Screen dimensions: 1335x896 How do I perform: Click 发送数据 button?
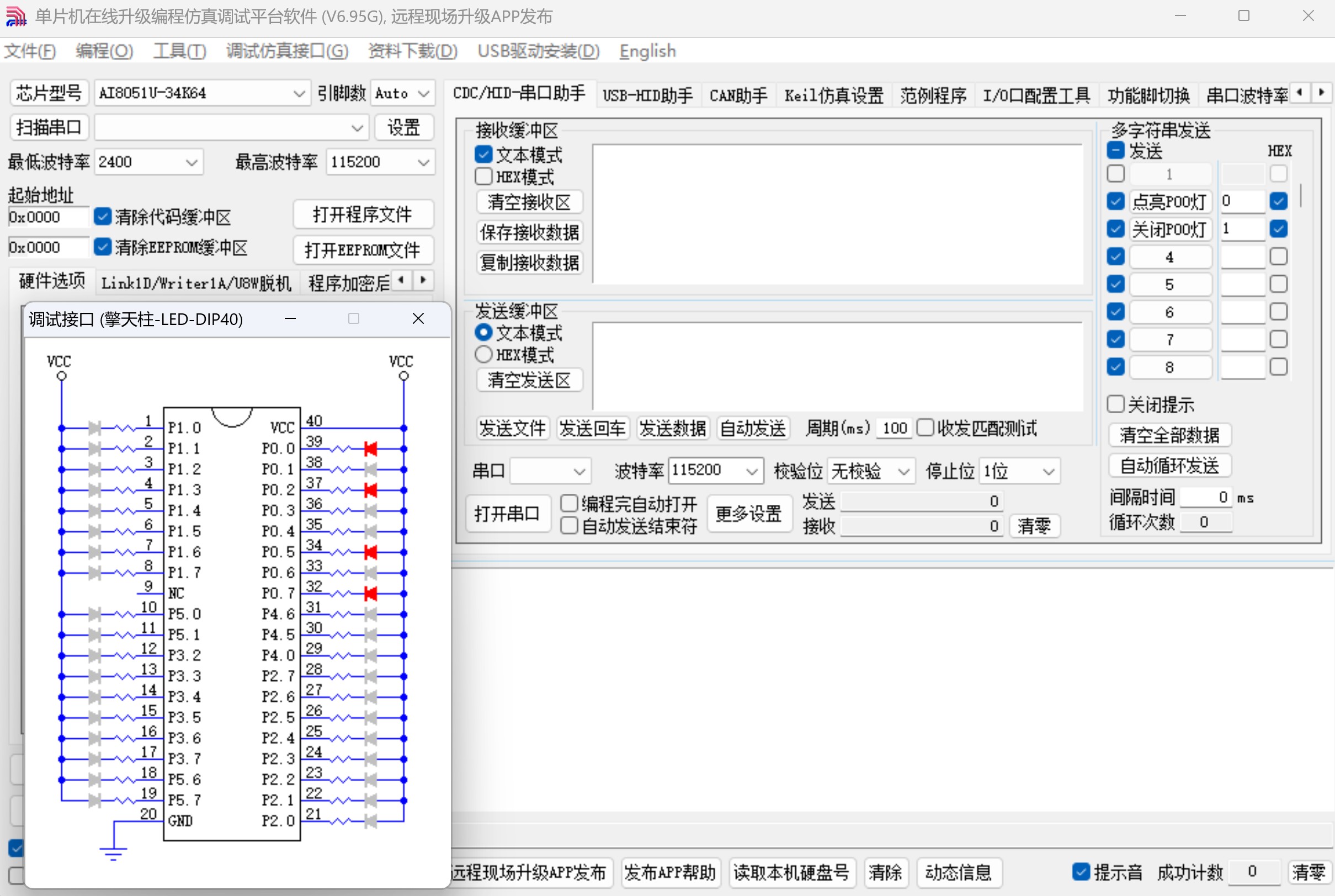pyautogui.click(x=673, y=428)
